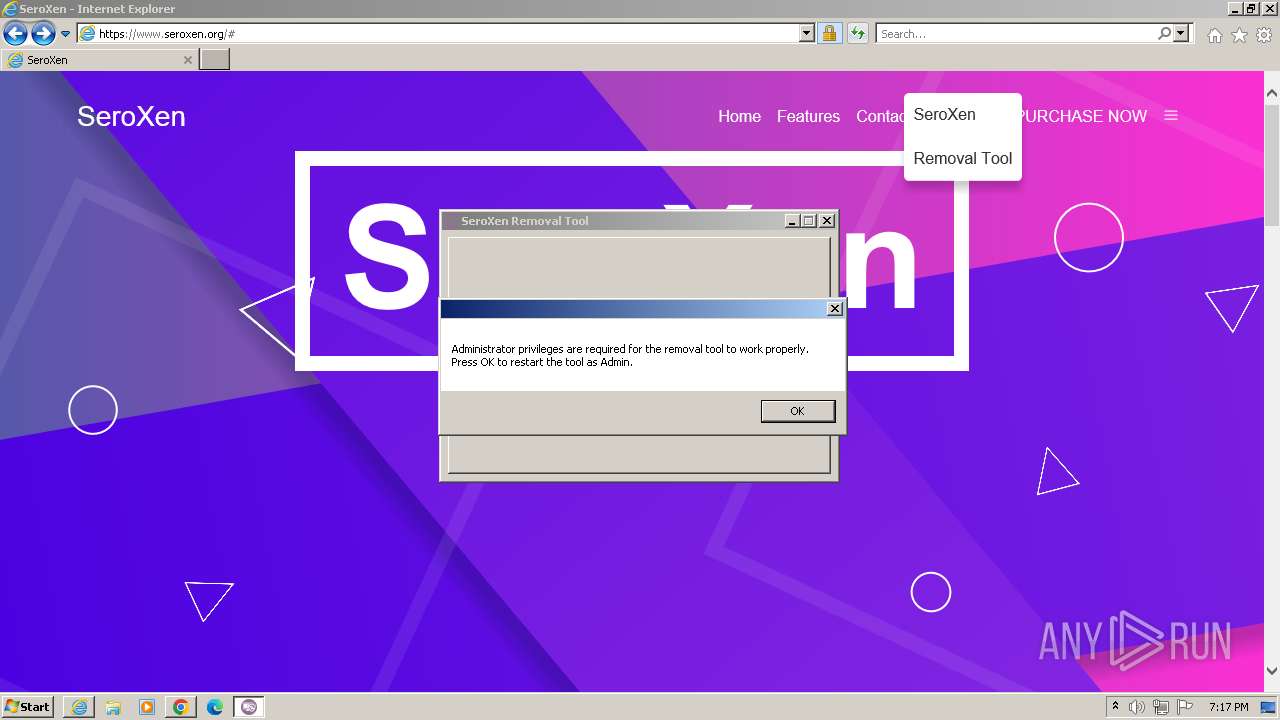The width and height of the screenshot is (1280, 720).
Task: Open the search provider dropdown arrow
Action: 1181,34
